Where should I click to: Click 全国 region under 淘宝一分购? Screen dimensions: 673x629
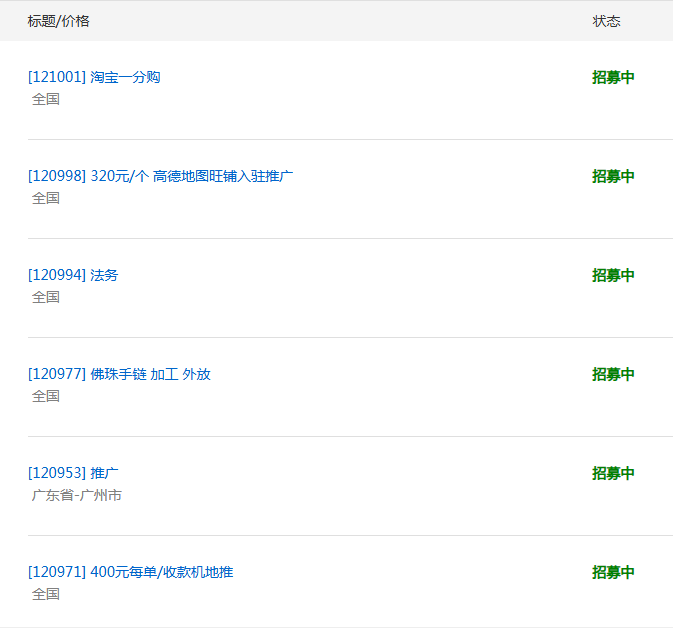[46, 99]
